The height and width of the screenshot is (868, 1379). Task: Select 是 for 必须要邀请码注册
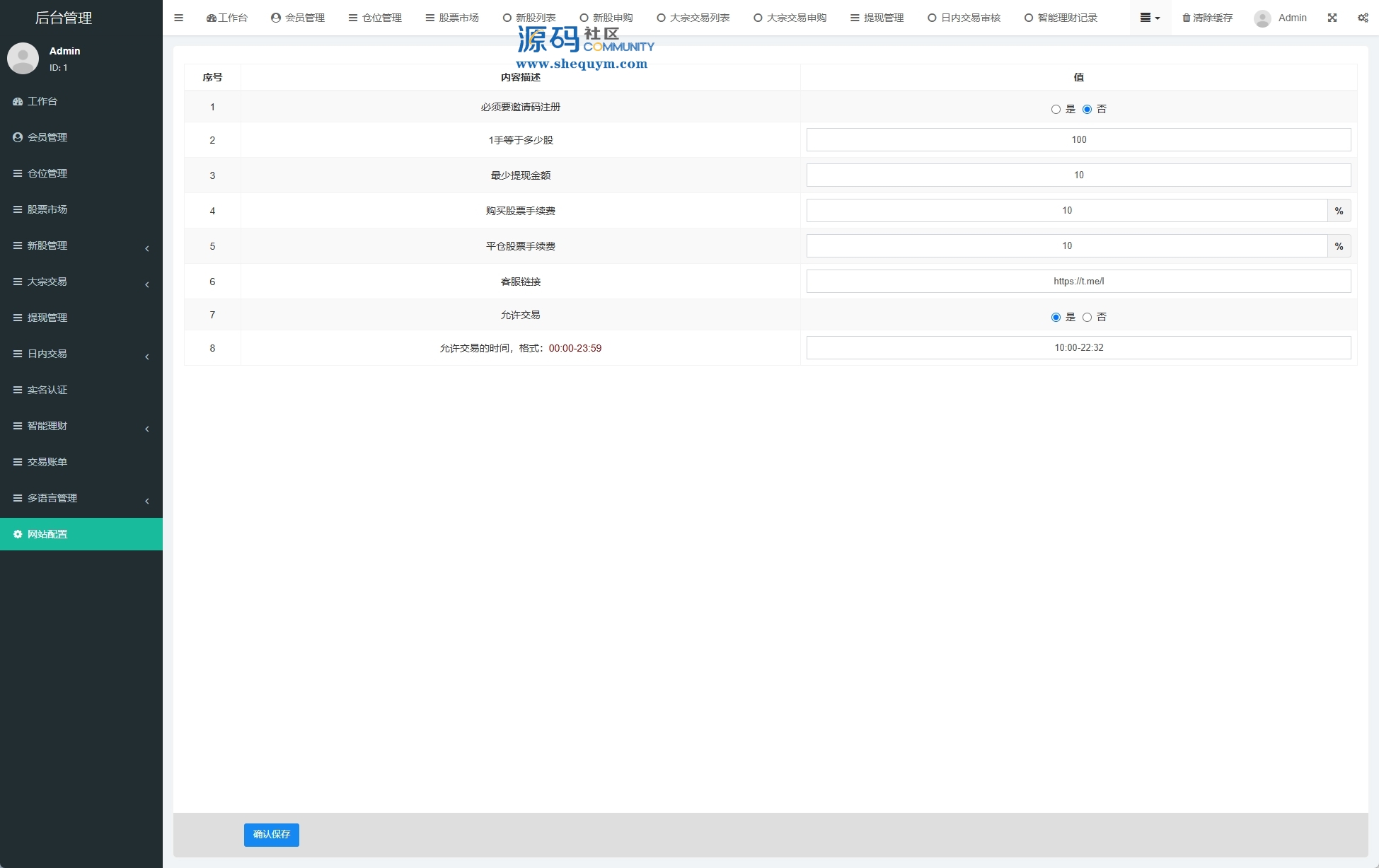1056,109
